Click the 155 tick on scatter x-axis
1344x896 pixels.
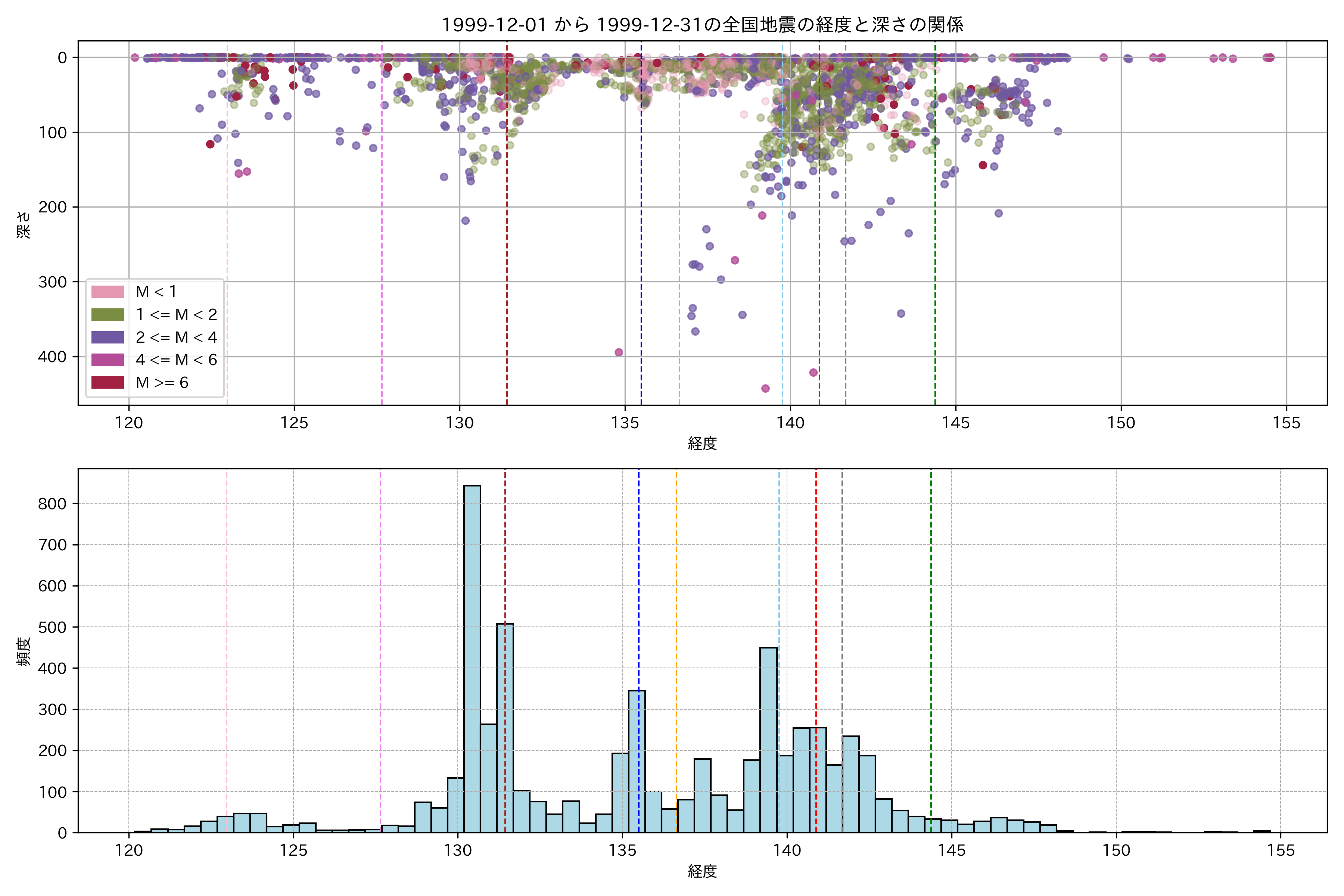tap(1286, 423)
